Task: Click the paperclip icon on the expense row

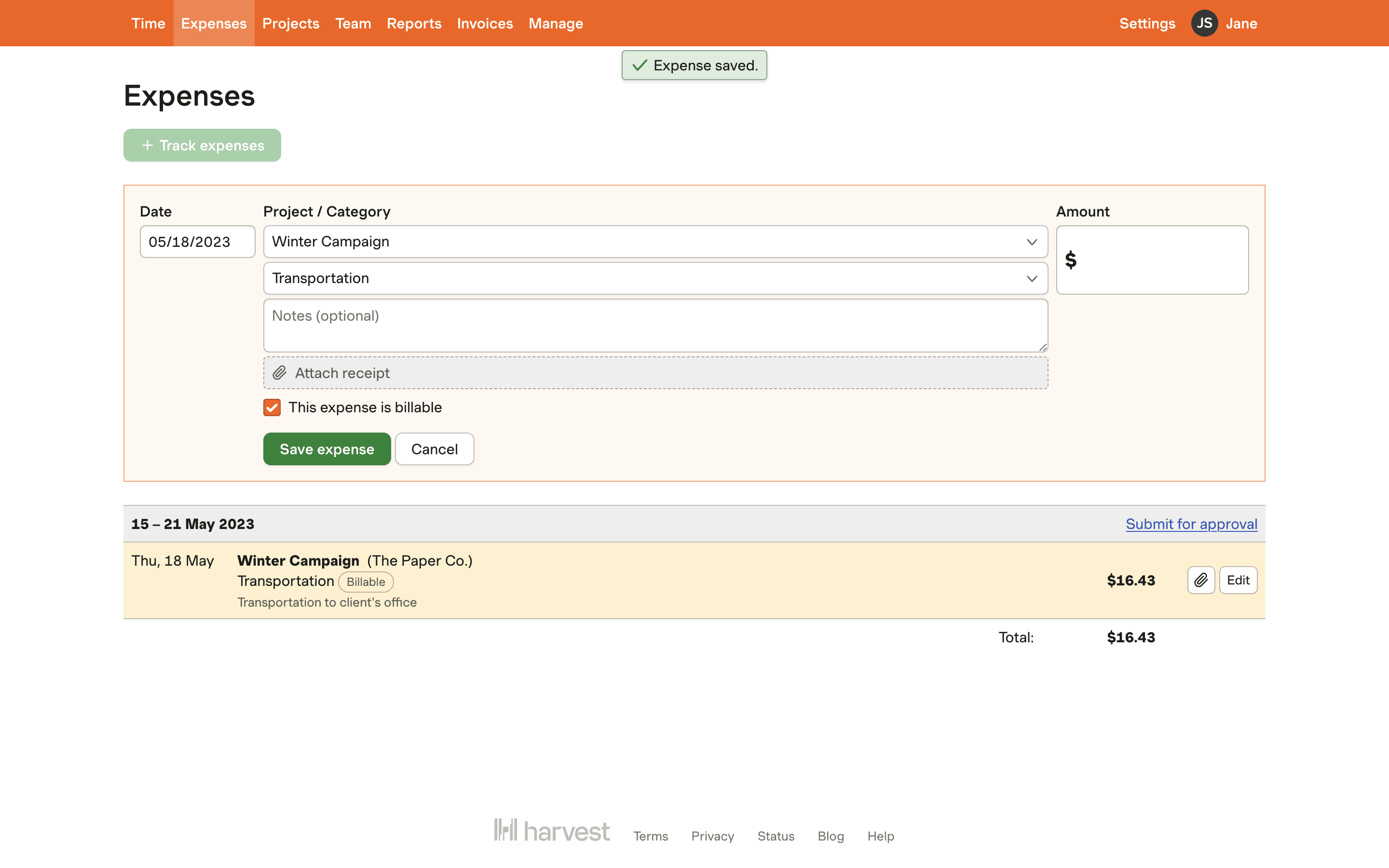Action: point(1201,580)
